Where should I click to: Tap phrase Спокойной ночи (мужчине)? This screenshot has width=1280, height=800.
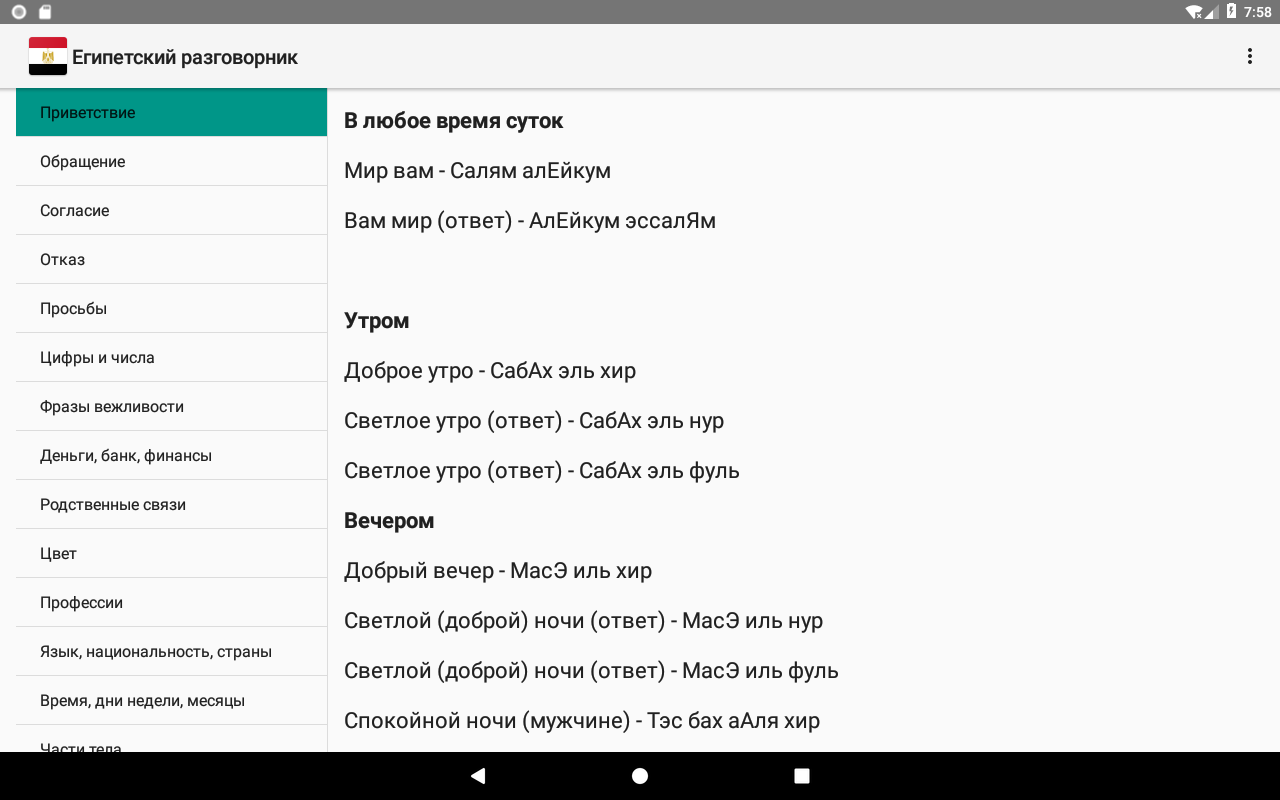(x=582, y=721)
